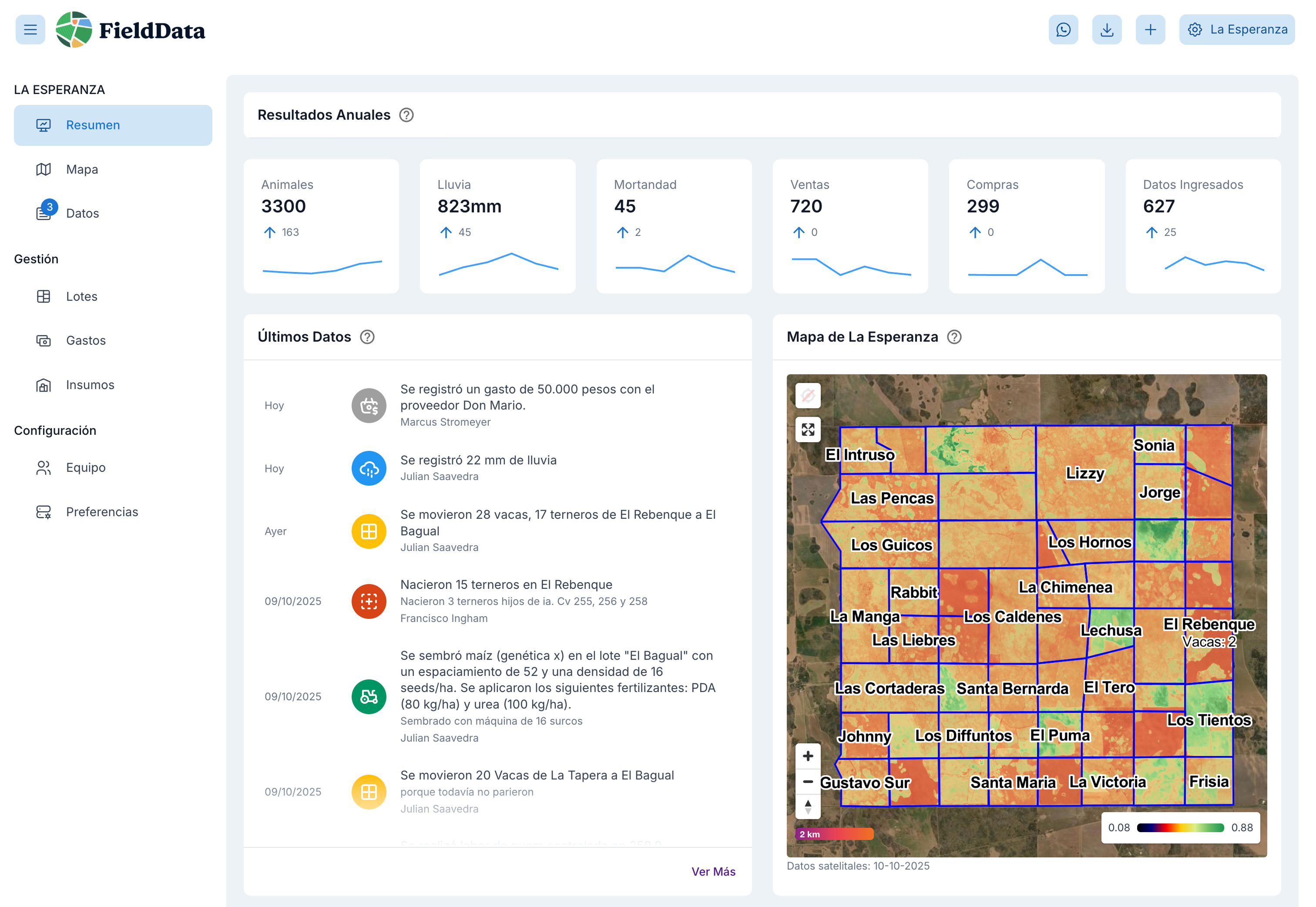Toggle the map layer visibility icon
Viewport: 1316px width, 907px height.
click(x=807, y=396)
